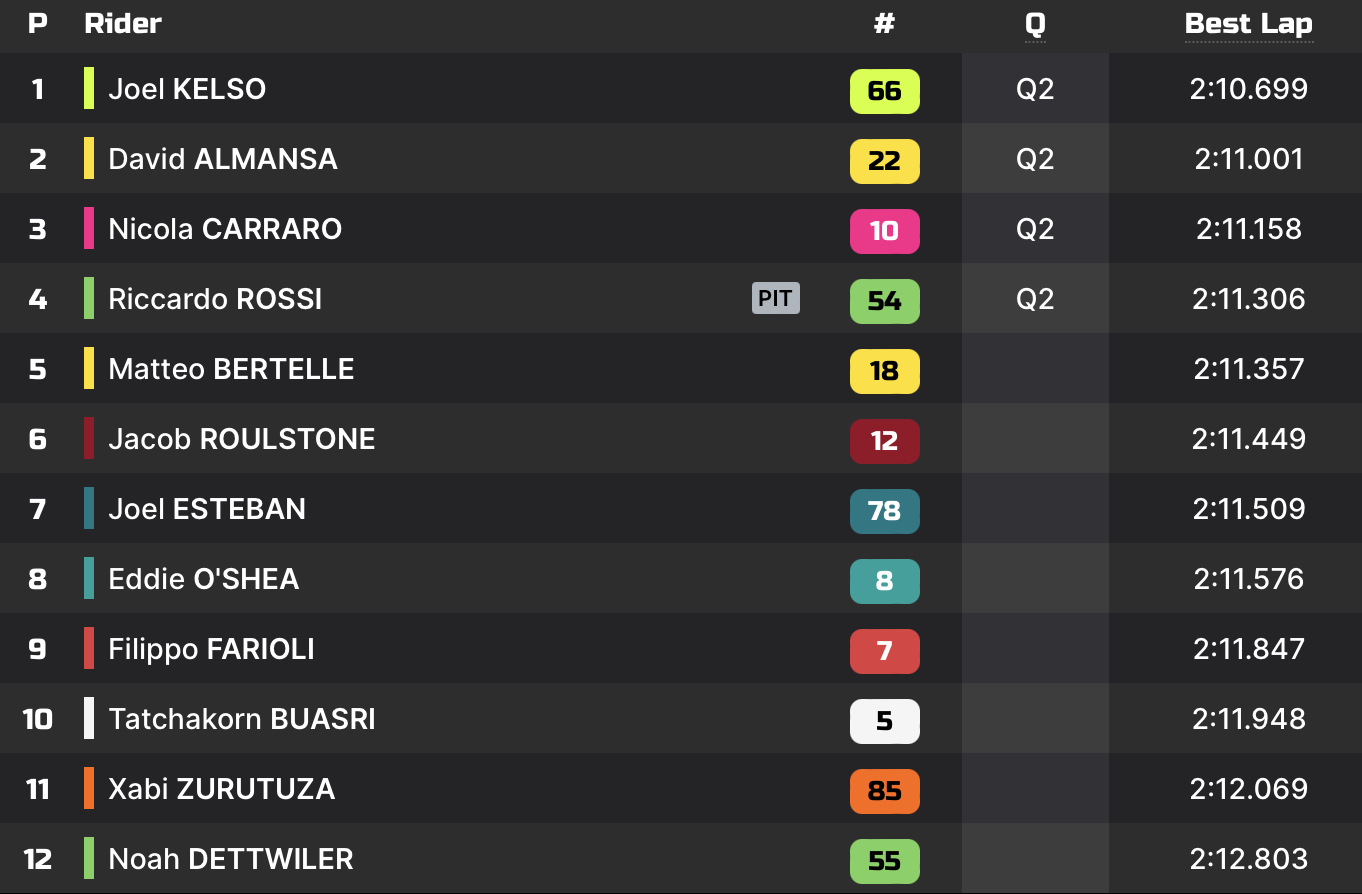Click Tatchakorn Buasri's white number 5 badge
Screen dimensions: 1362x894
(x=884, y=721)
